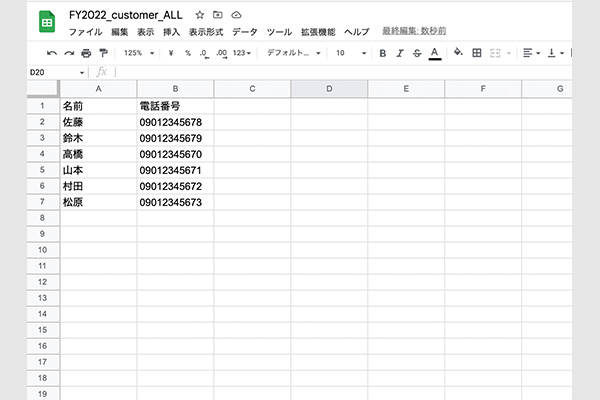Select cell B2 with 09012345678
The width and height of the screenshot is (600, 400).
point(175,122)
